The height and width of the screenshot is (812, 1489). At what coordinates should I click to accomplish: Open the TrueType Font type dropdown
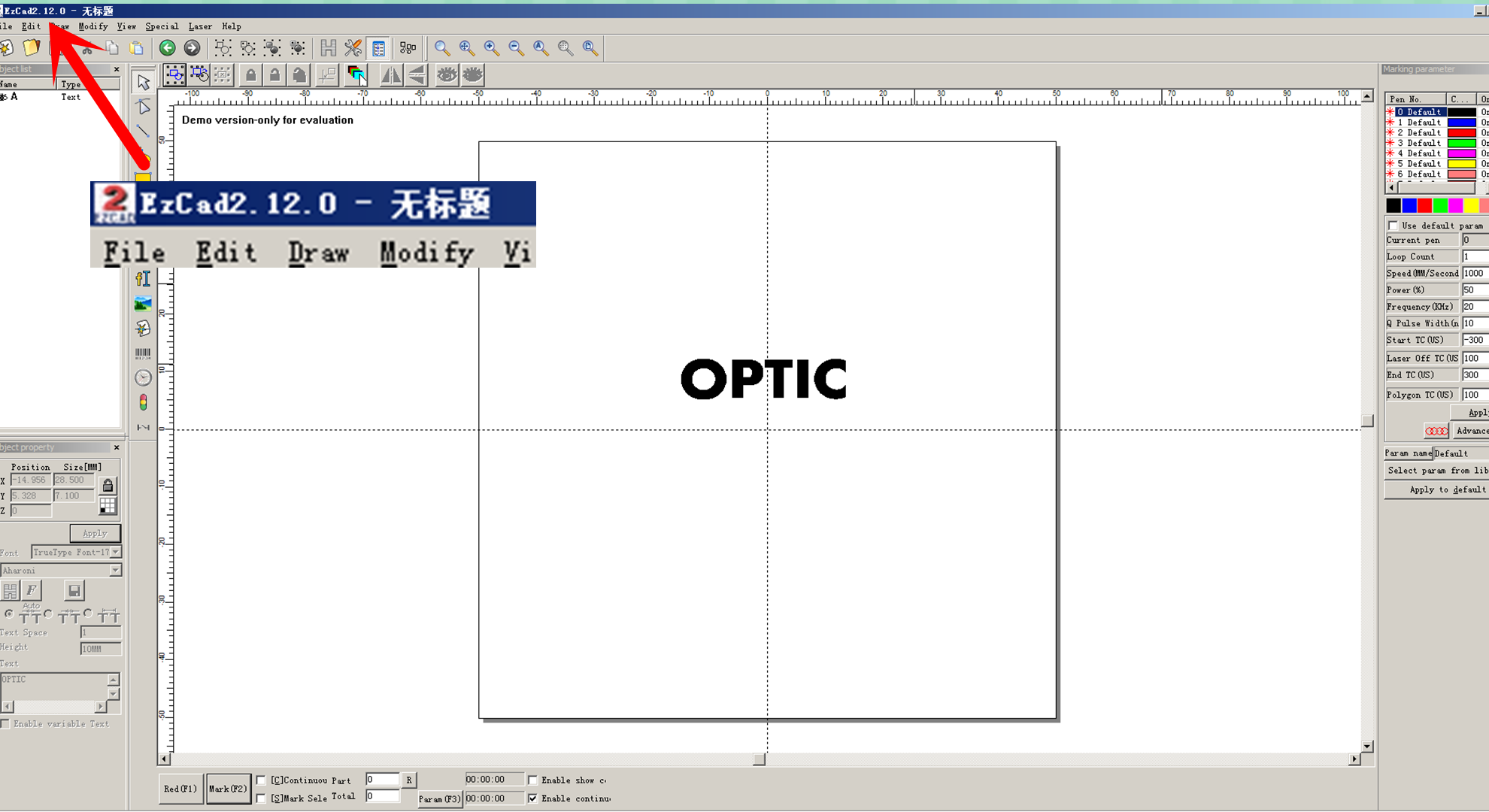116,552
